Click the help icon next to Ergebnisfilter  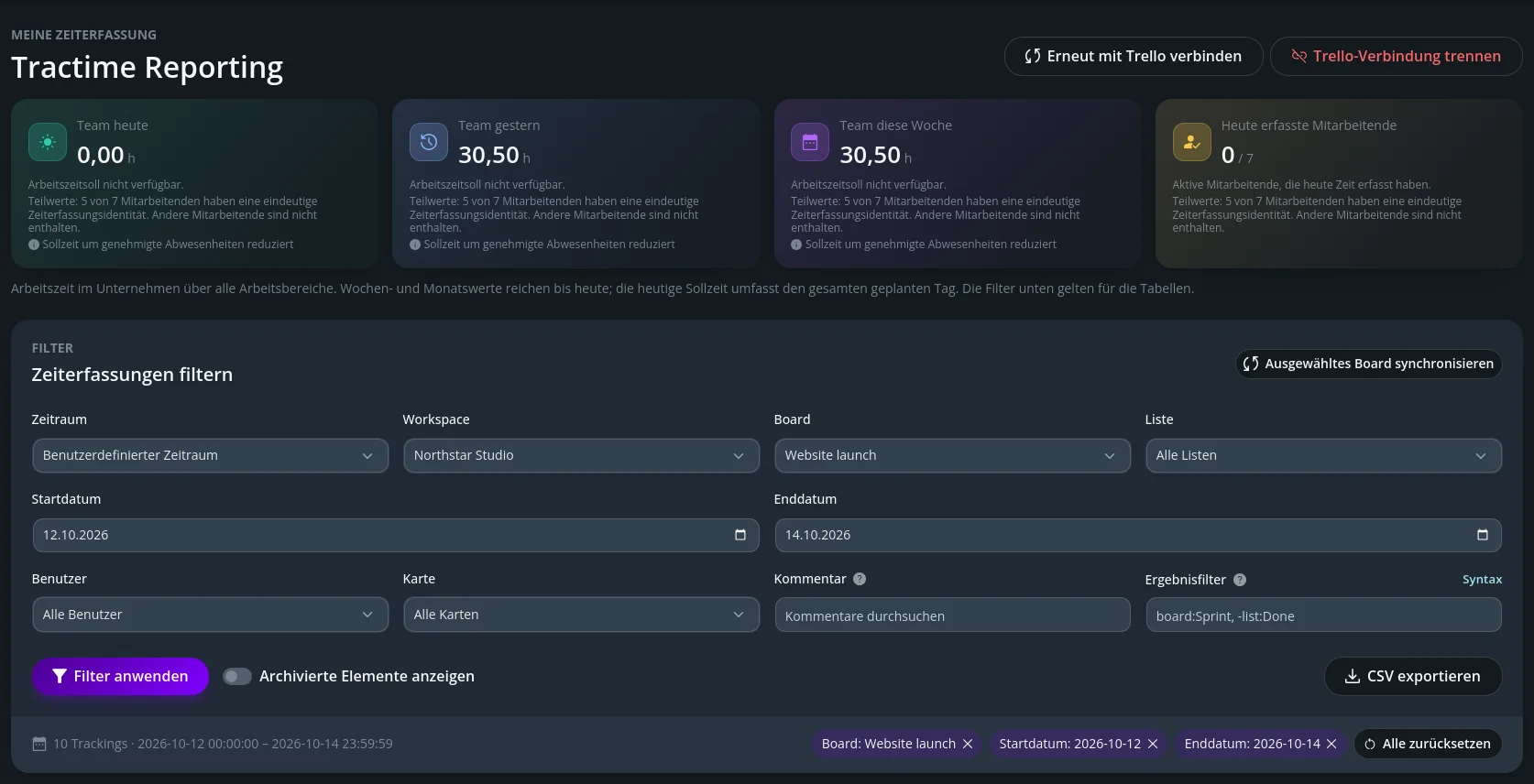click(1240, 580)
